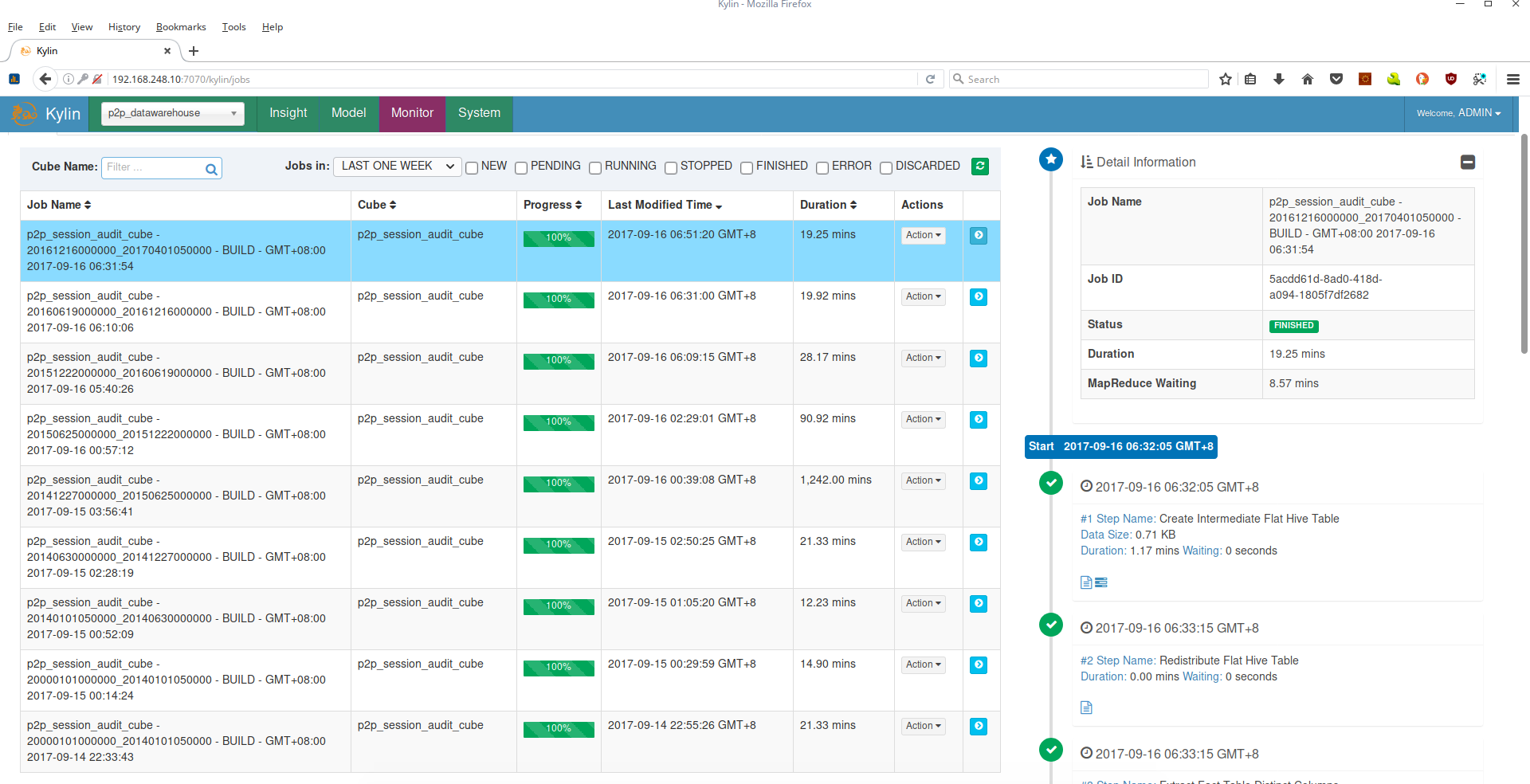This screenshot has width=1530, height=784.
Task: Click the search icon in Cube Name filter
Action: pyautogui.click(x=211, y=169)
